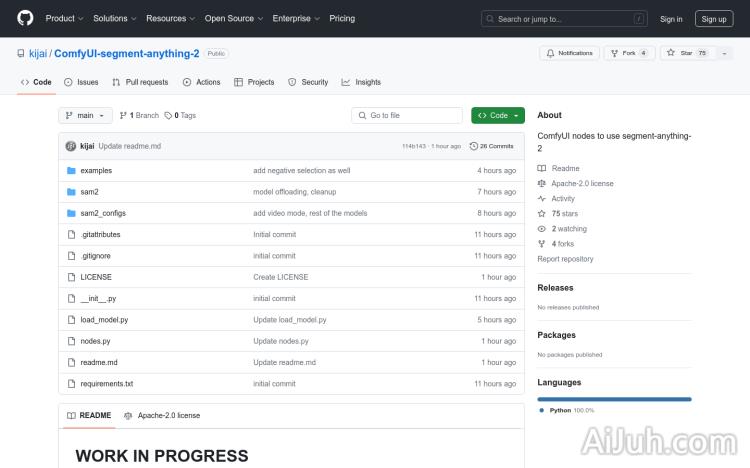The width and height of the screenshot is (750, 468).
Task: Click the Notifications bell button
Action: pos(569,53)
